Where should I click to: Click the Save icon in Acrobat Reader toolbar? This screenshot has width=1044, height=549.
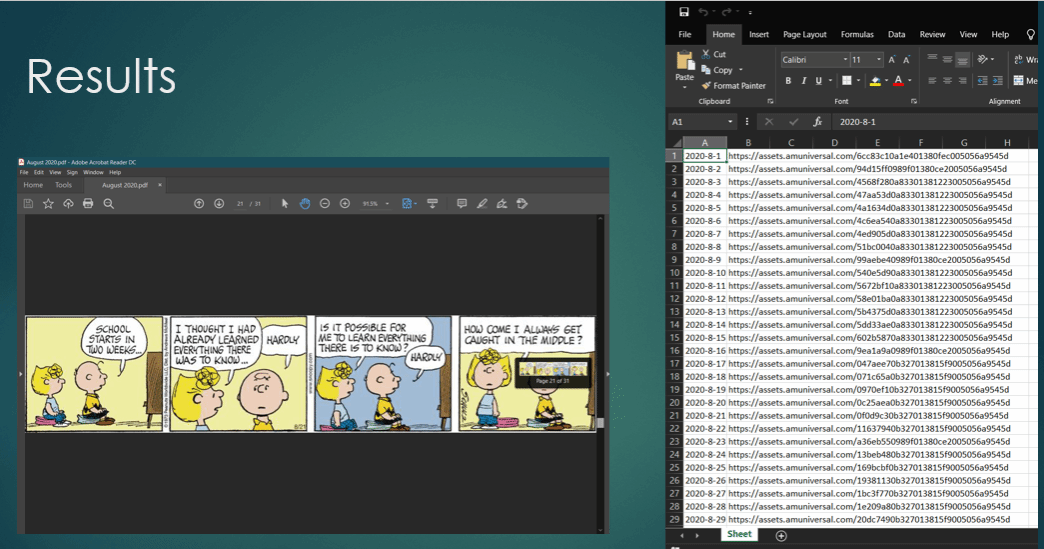click(28, 204)
